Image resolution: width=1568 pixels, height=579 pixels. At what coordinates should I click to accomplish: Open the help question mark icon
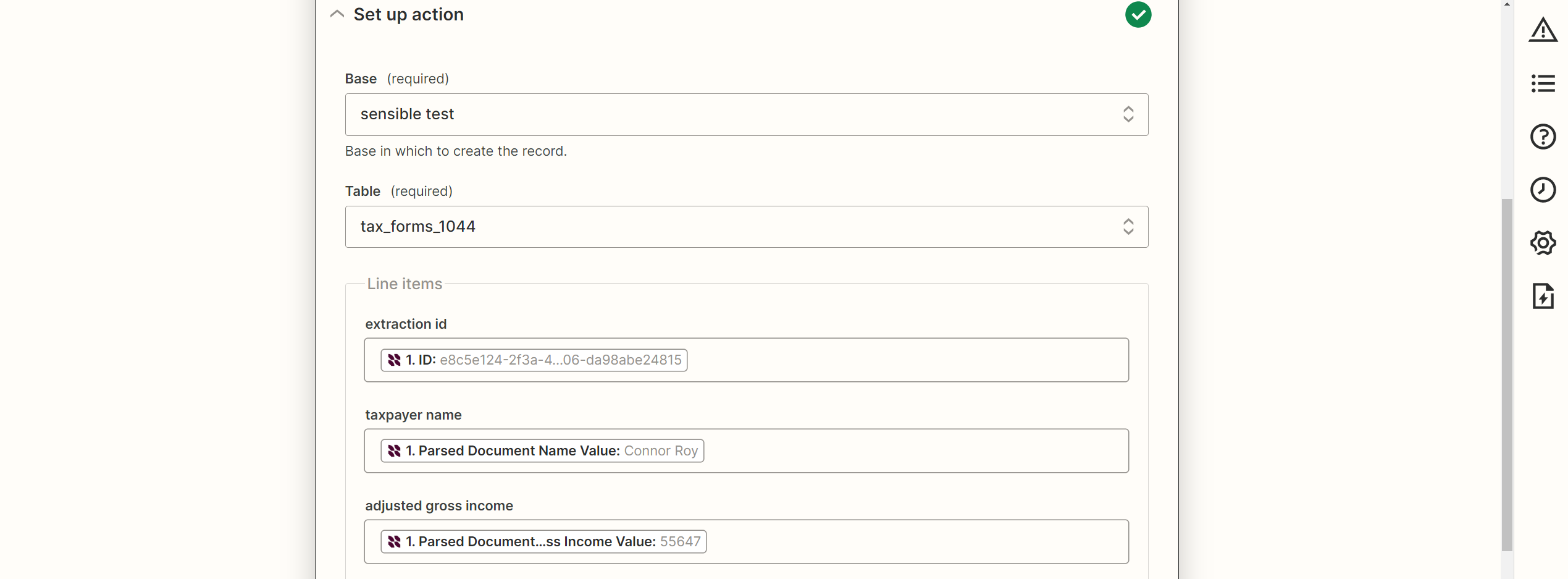(1543, 137)
